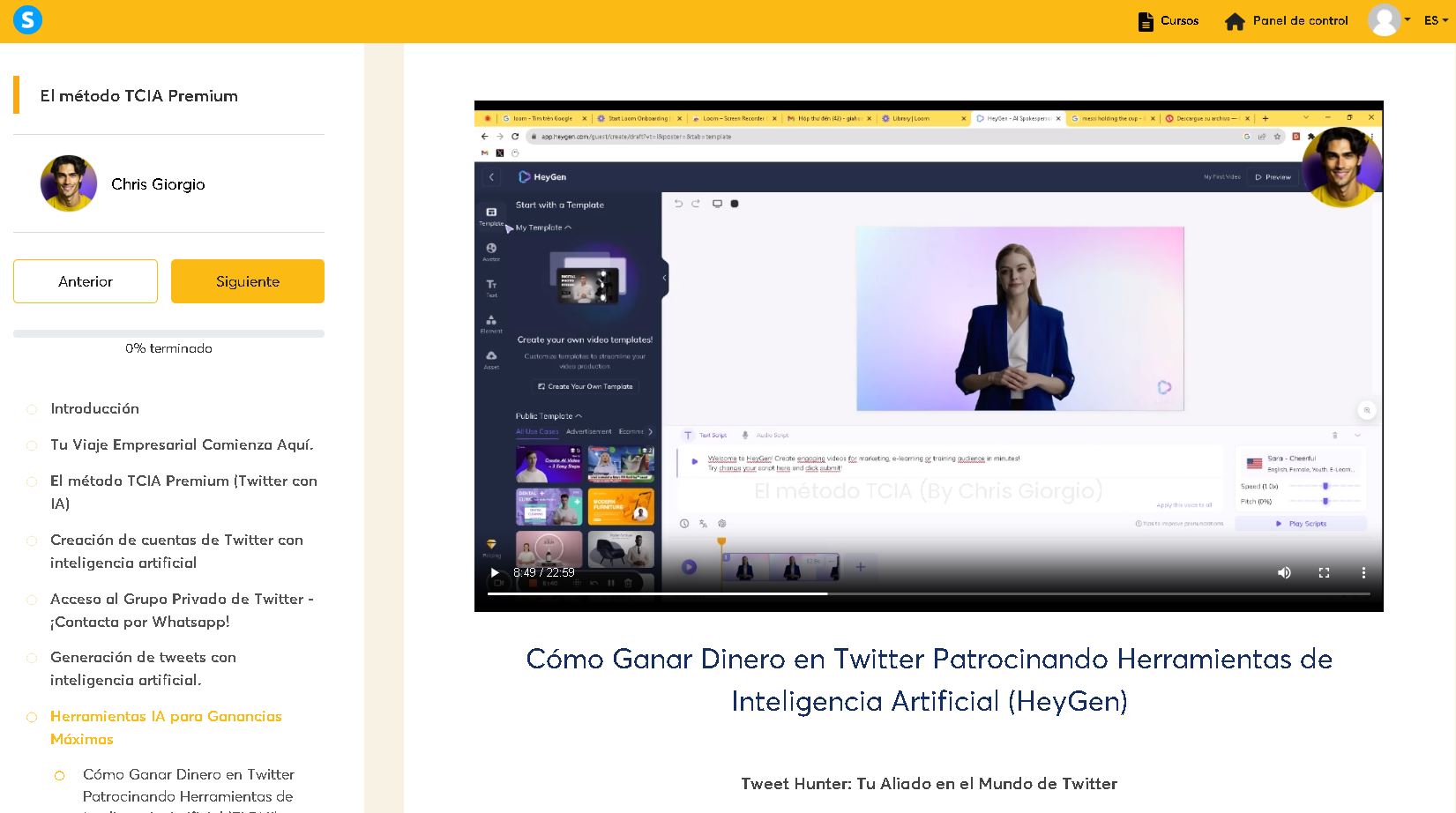Viewport: 1456px width, 813px height.
Task: Click the Anterior button
Action: 86,281
